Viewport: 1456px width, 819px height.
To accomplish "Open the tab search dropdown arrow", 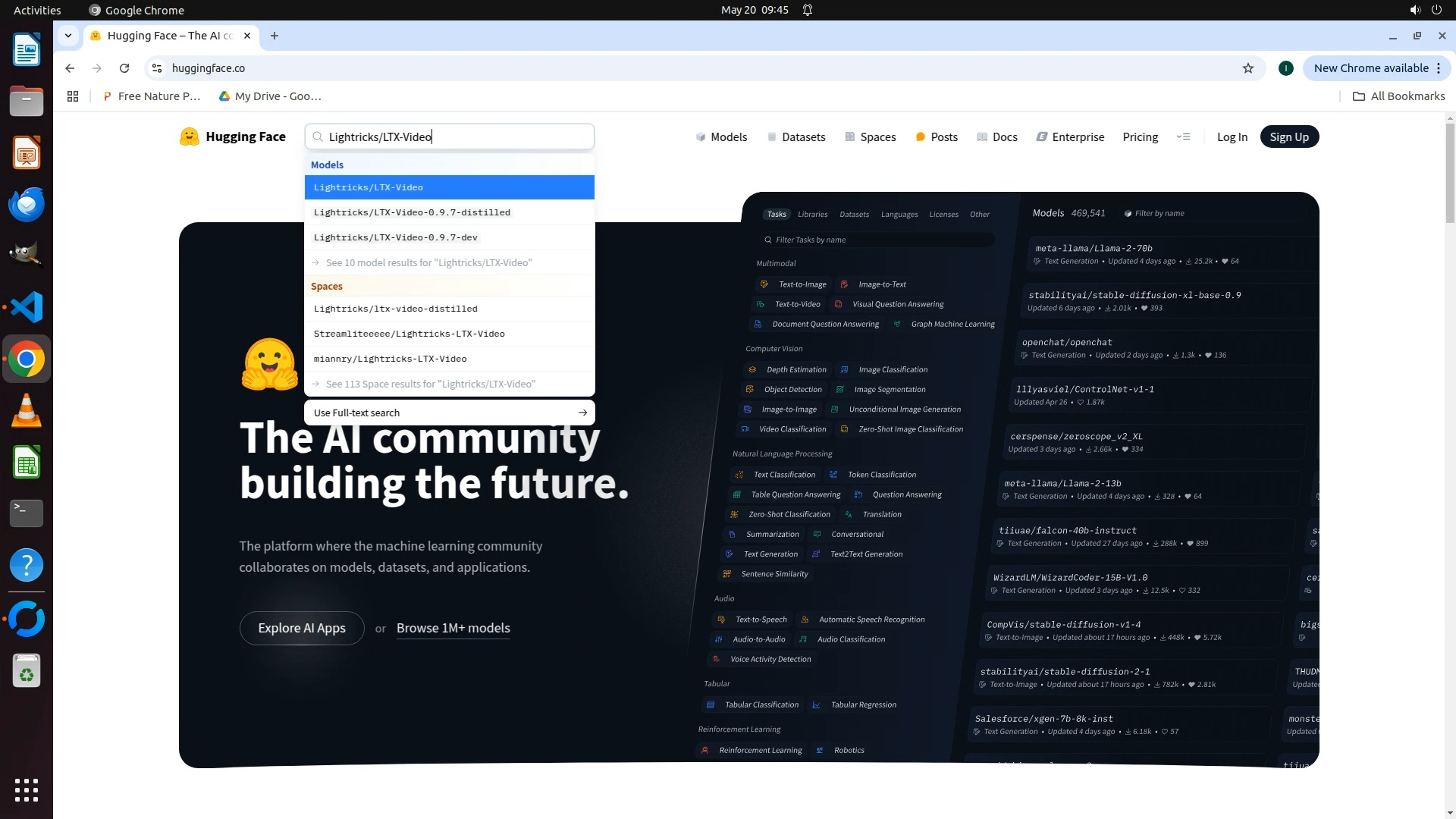I will 68,36.
